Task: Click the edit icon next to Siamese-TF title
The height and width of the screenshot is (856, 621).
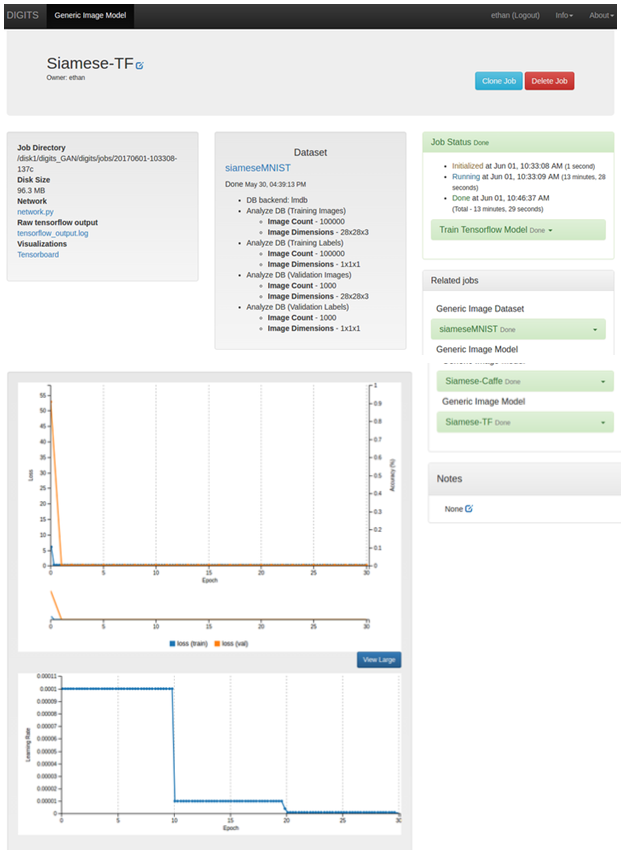Action: click(x=140, y=66)
